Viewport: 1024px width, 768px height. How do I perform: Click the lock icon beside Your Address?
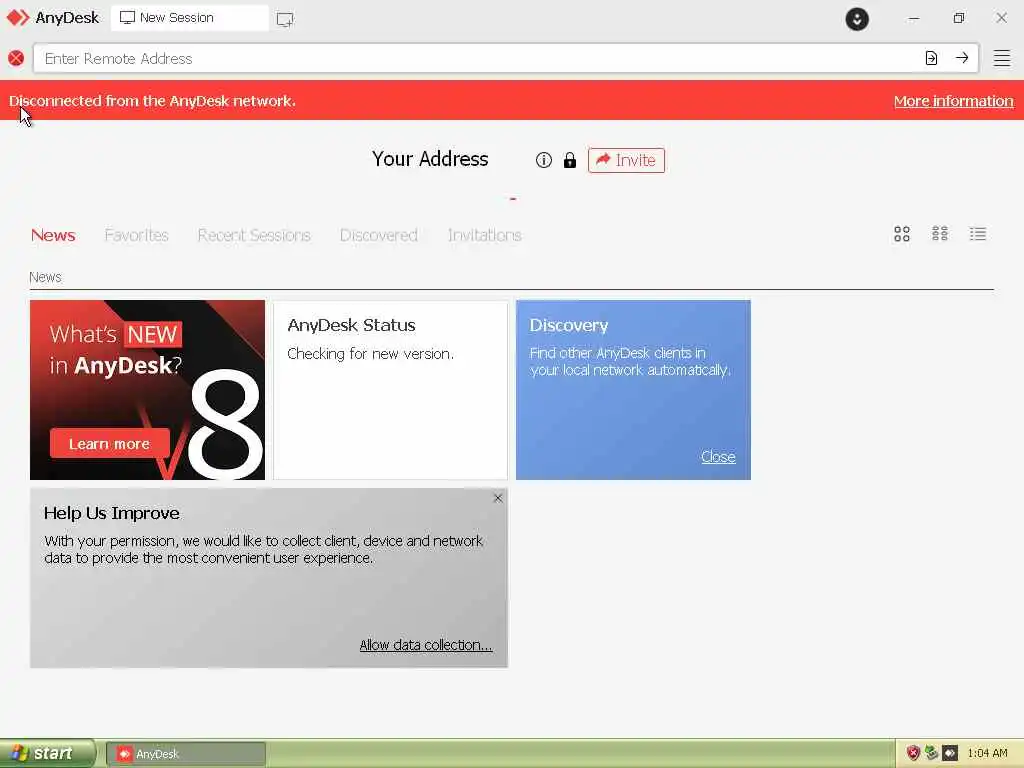click(x=569, y=160)
